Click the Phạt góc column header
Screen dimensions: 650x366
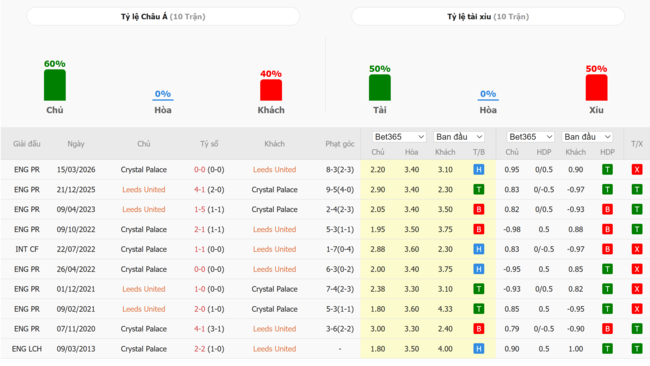tap(340, 144)
